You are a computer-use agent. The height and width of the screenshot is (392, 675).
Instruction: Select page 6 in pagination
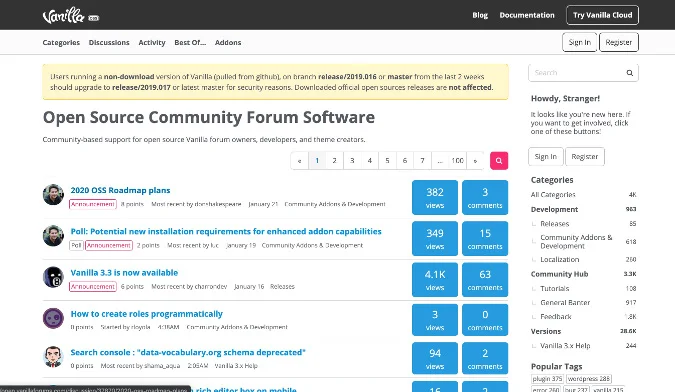pyautogui.click(x=405, y=161)
